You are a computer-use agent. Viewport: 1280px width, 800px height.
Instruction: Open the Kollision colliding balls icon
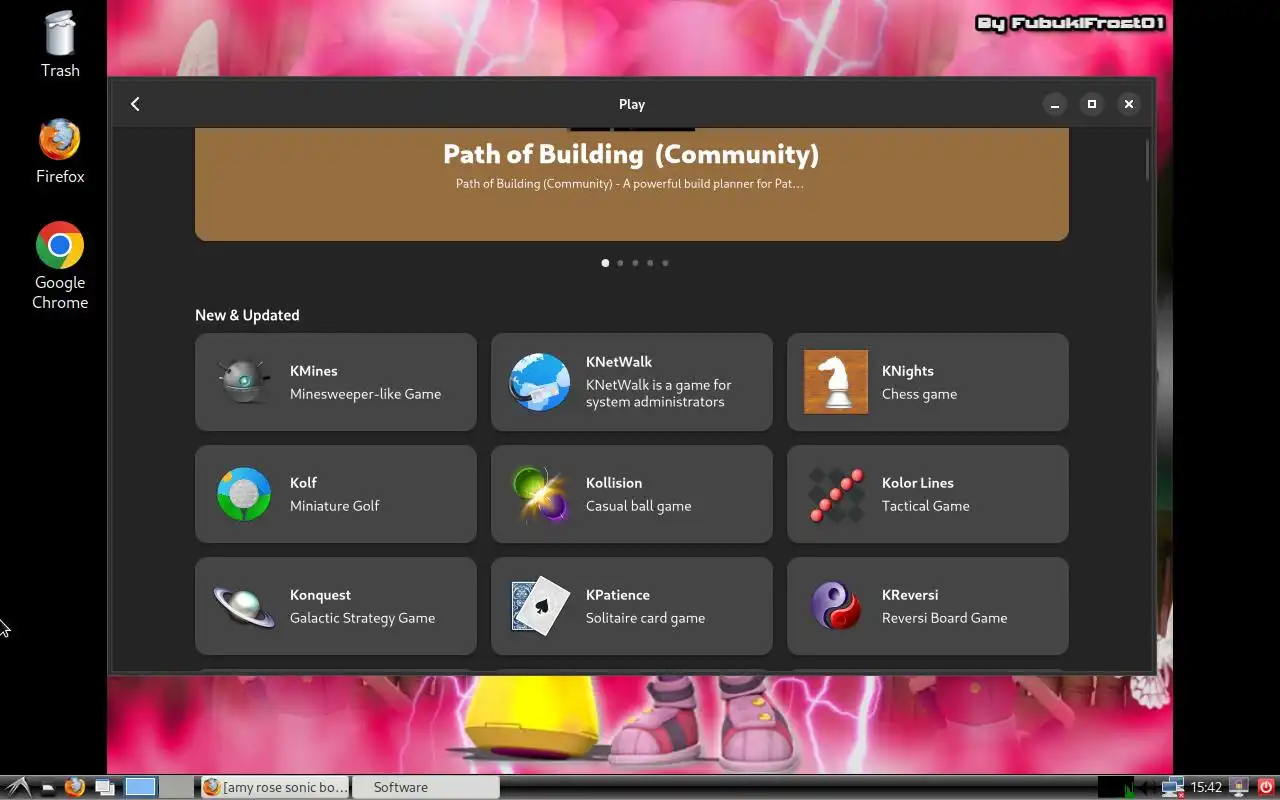click(x=540, y=494)
